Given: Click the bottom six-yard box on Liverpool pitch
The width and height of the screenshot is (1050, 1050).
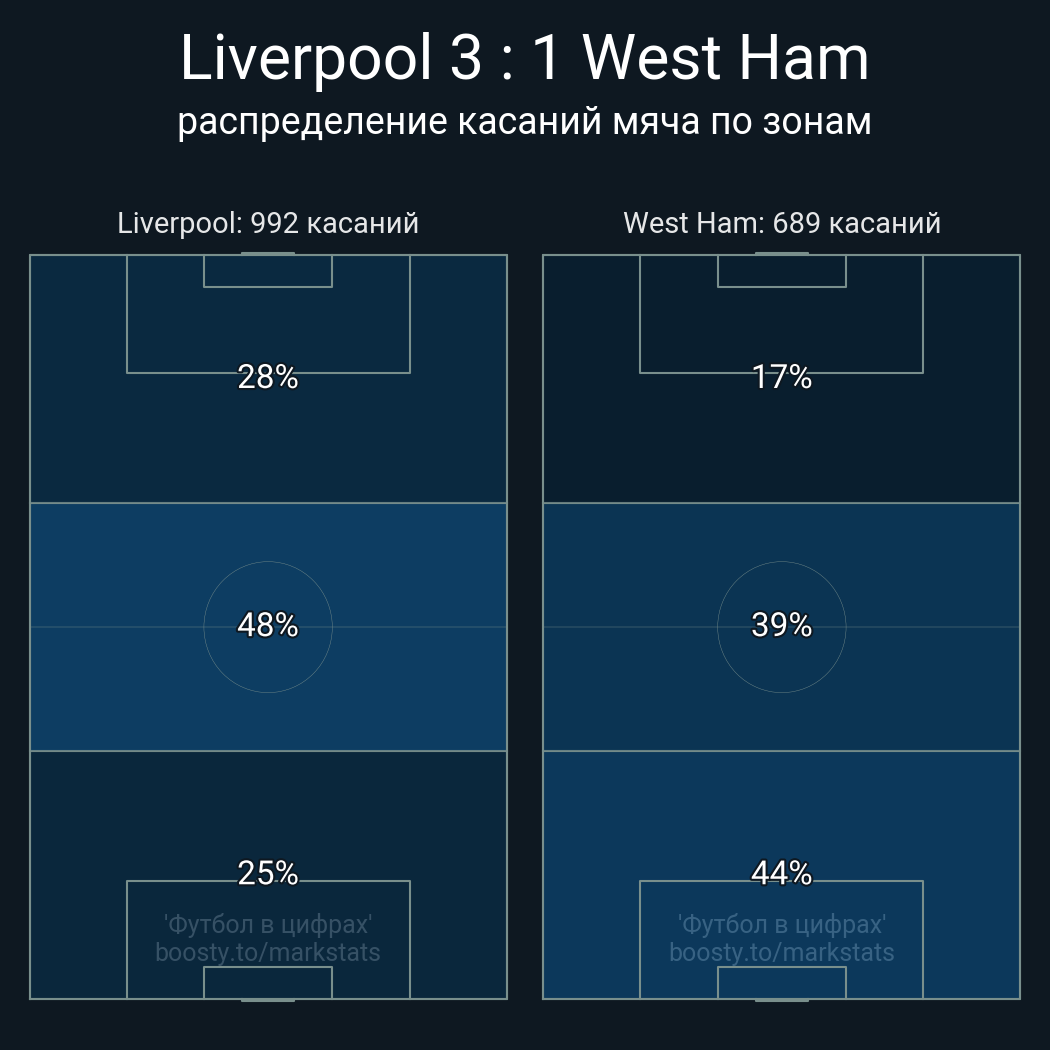Looking at the screenshot, I should (x=268, y=982).
